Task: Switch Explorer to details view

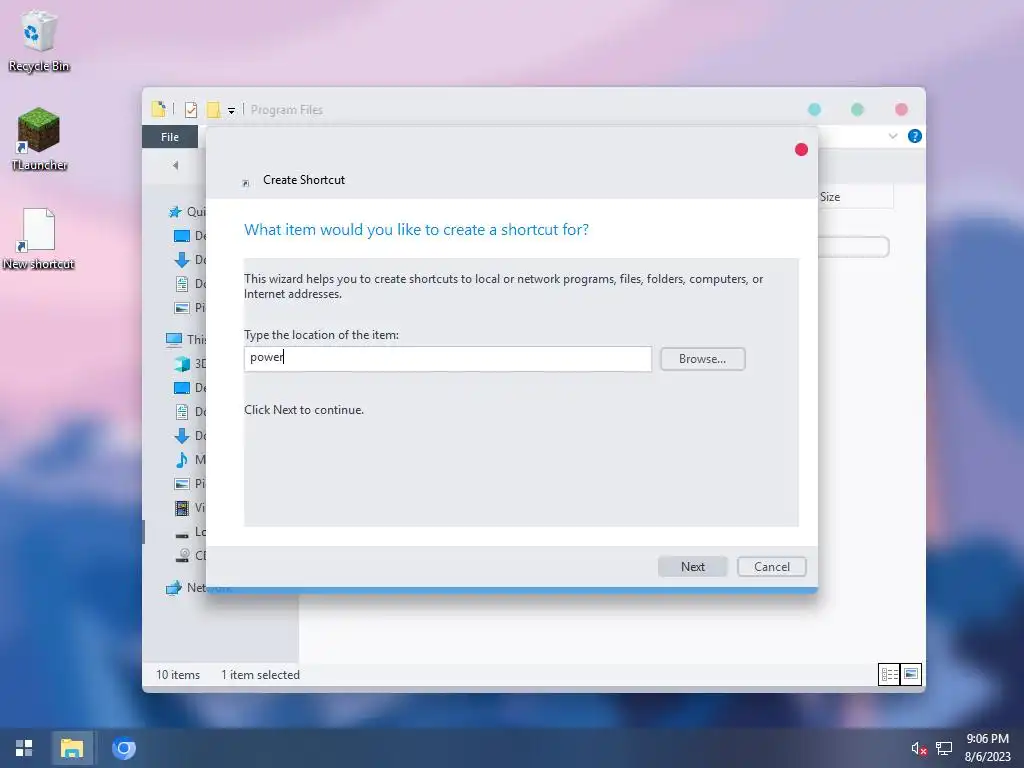Action: 889,674
